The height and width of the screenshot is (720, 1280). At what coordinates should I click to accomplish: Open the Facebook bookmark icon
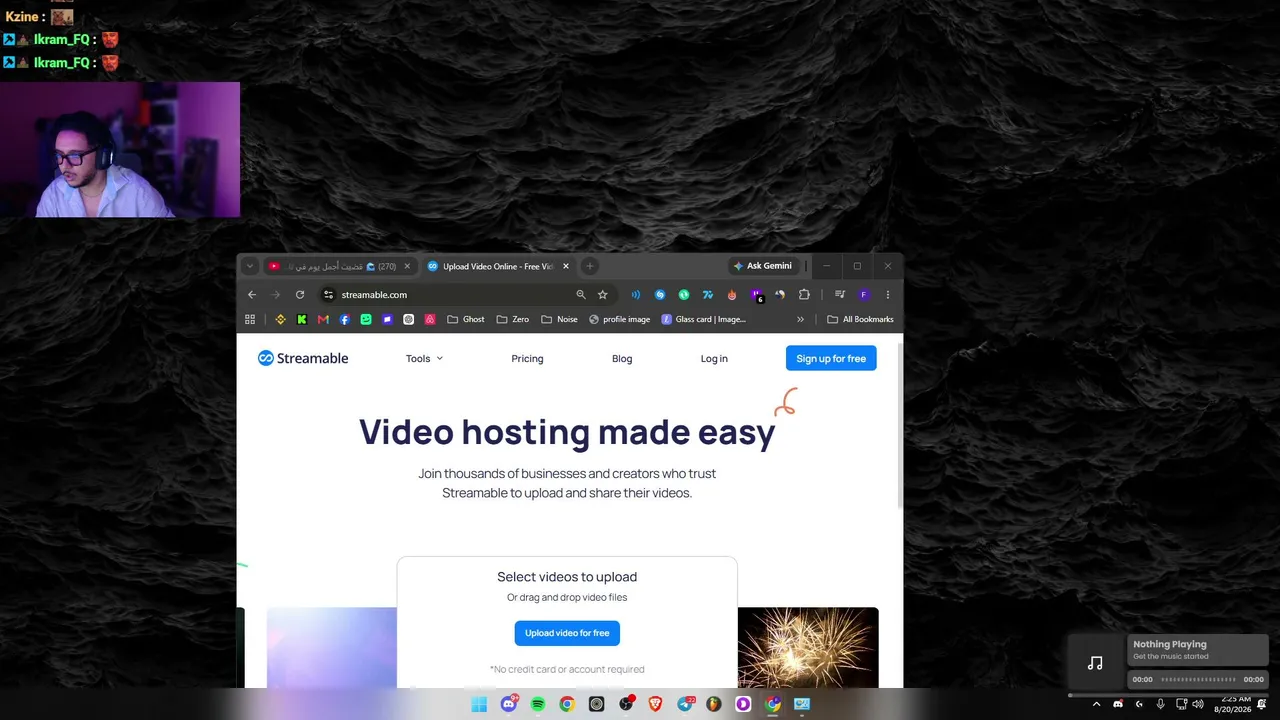(x=345, y=319)
